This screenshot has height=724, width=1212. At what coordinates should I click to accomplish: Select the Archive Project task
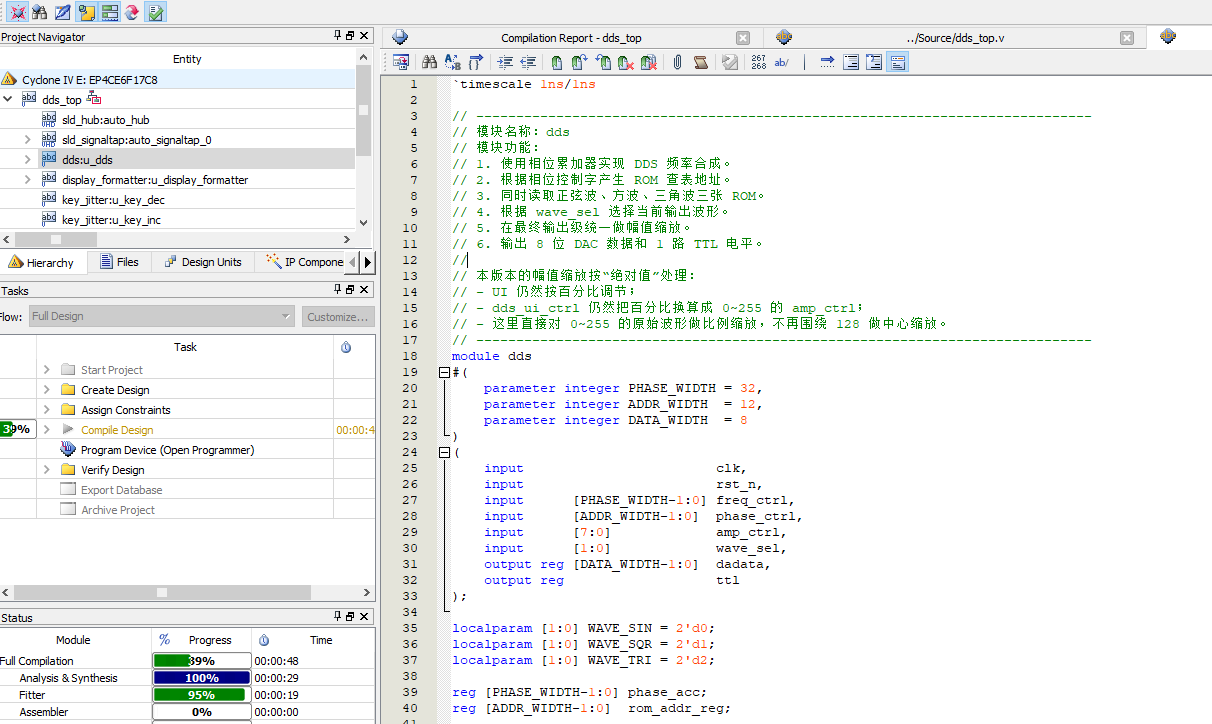click(x=118, y=510)
